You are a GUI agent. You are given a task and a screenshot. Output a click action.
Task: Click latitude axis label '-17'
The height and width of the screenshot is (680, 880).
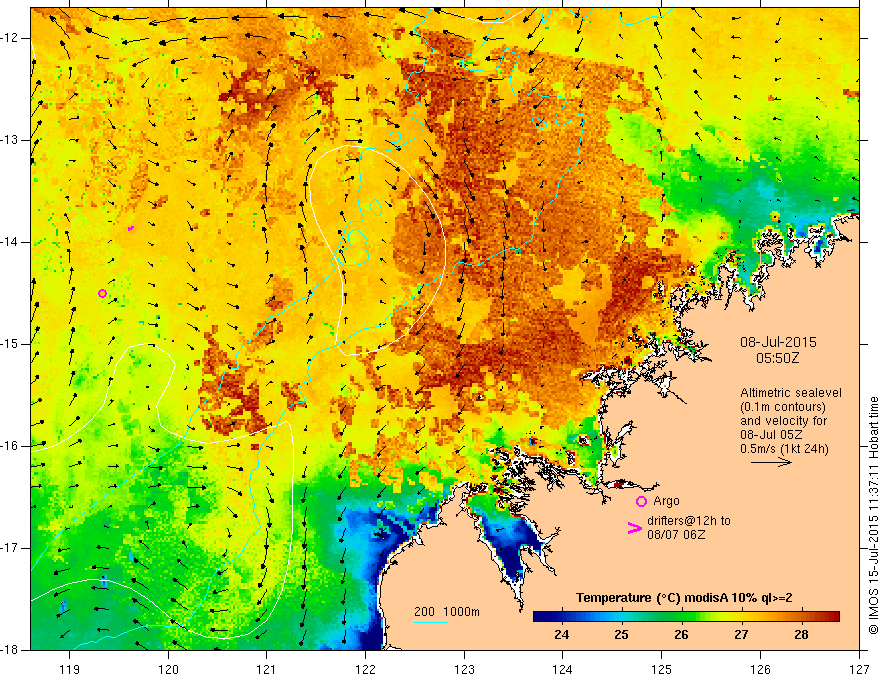pos(10,548)
